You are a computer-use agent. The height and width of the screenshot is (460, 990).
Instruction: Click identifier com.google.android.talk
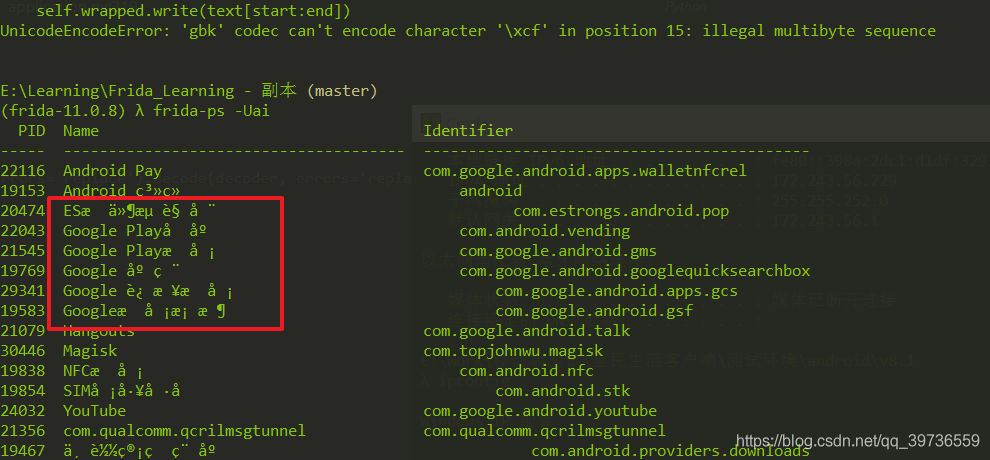(527, 331)
